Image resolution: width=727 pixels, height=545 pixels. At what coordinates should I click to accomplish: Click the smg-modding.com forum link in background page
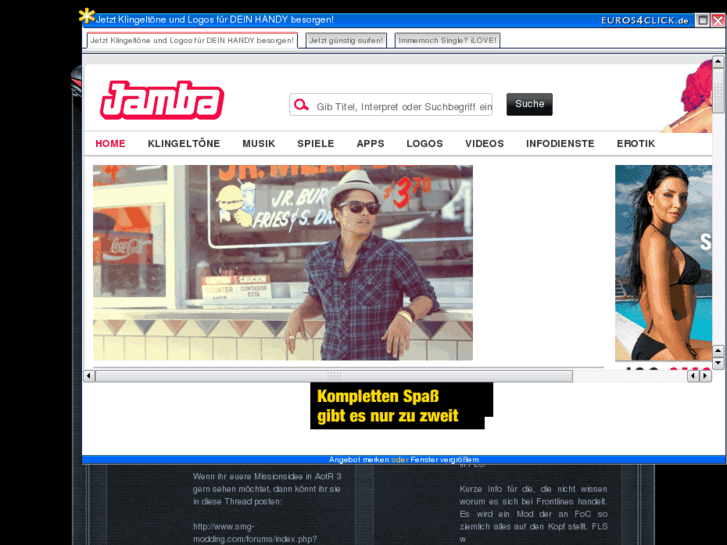tap(255, 532)
